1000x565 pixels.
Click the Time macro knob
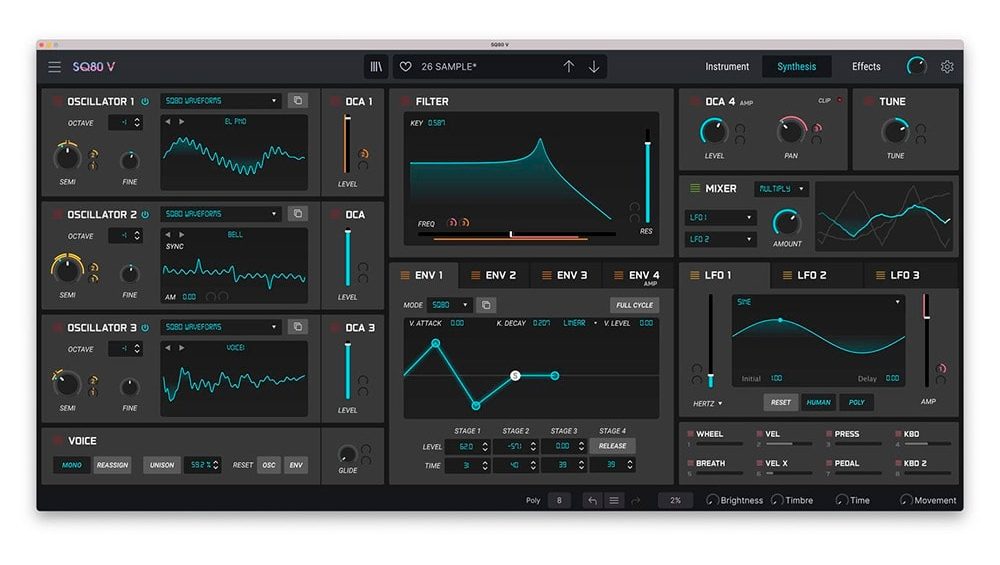(x=841, y=500)
